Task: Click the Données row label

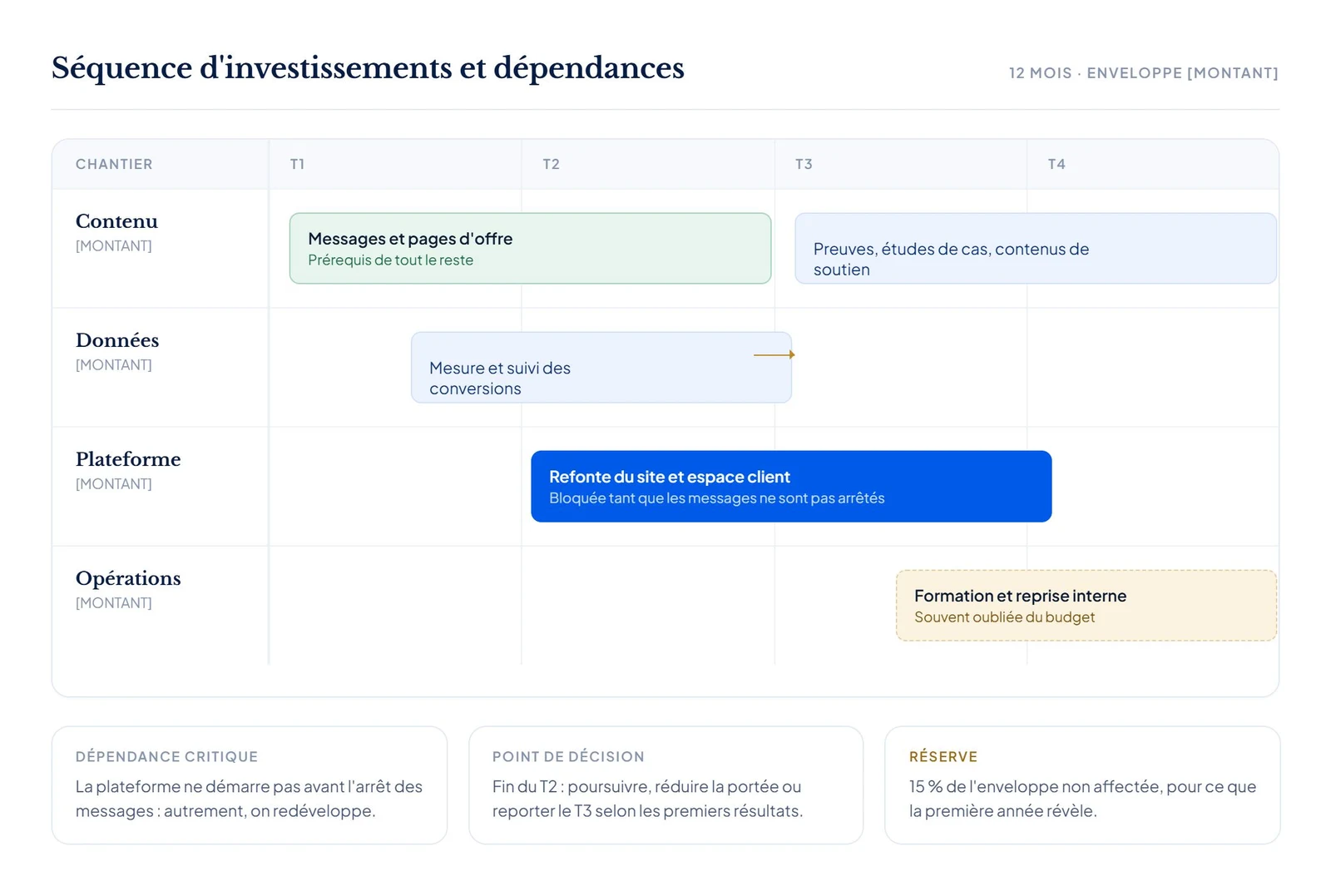Action: tap(117, 340)
